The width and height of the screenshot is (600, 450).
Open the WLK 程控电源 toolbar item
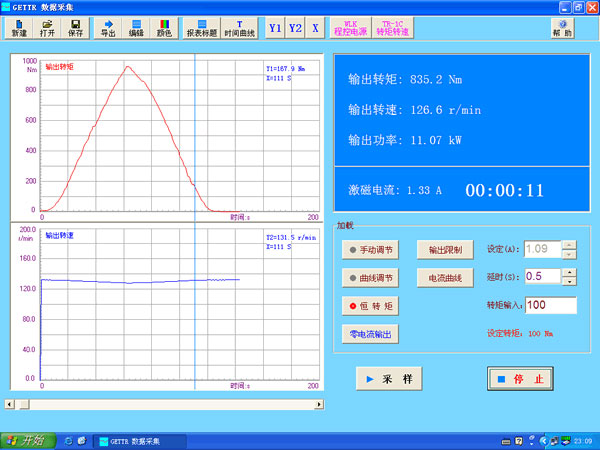pyautogui.click(x=350, y=27)
